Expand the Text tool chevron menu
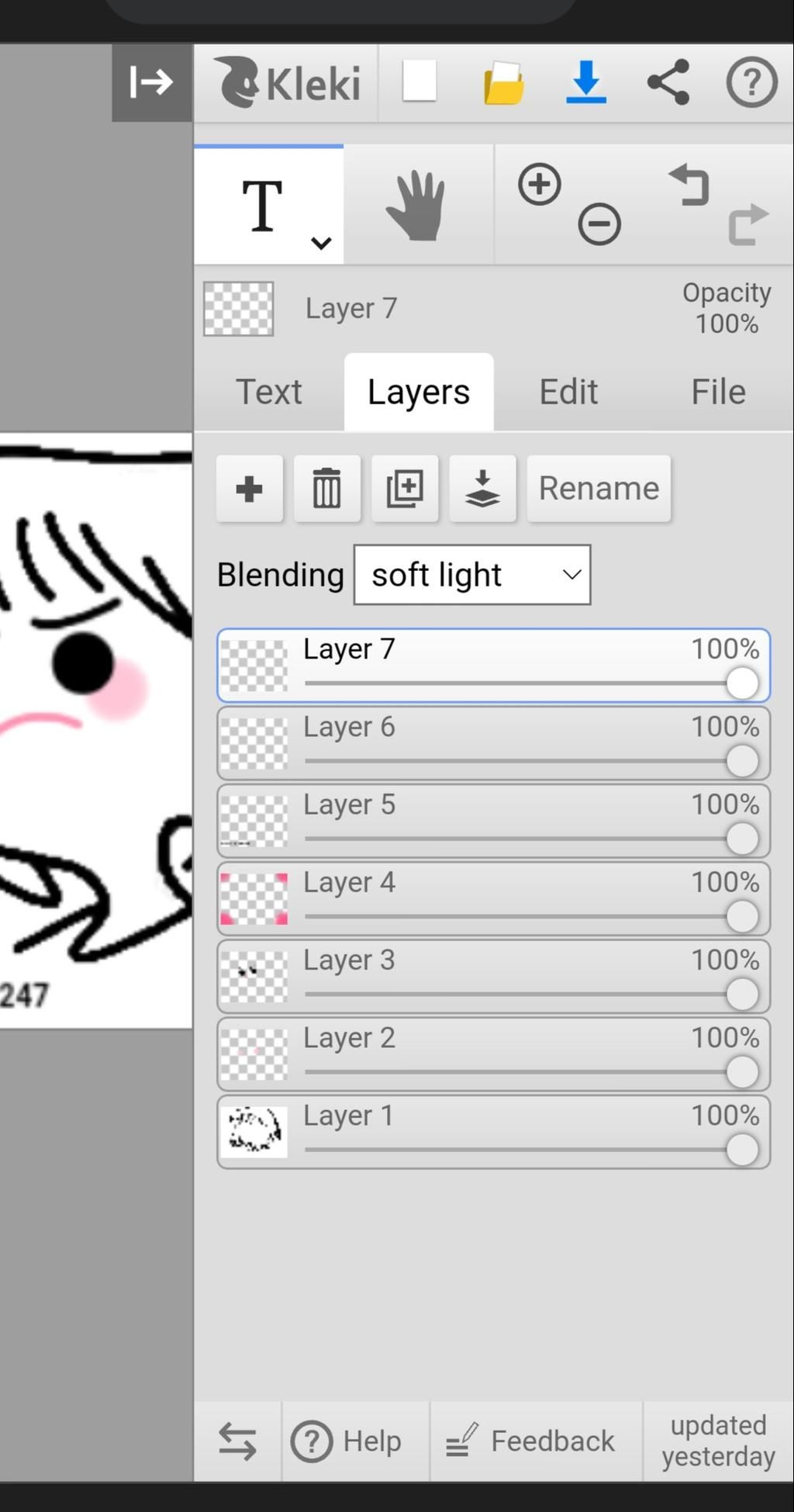The image size is (794, 1512). [321, 243]
